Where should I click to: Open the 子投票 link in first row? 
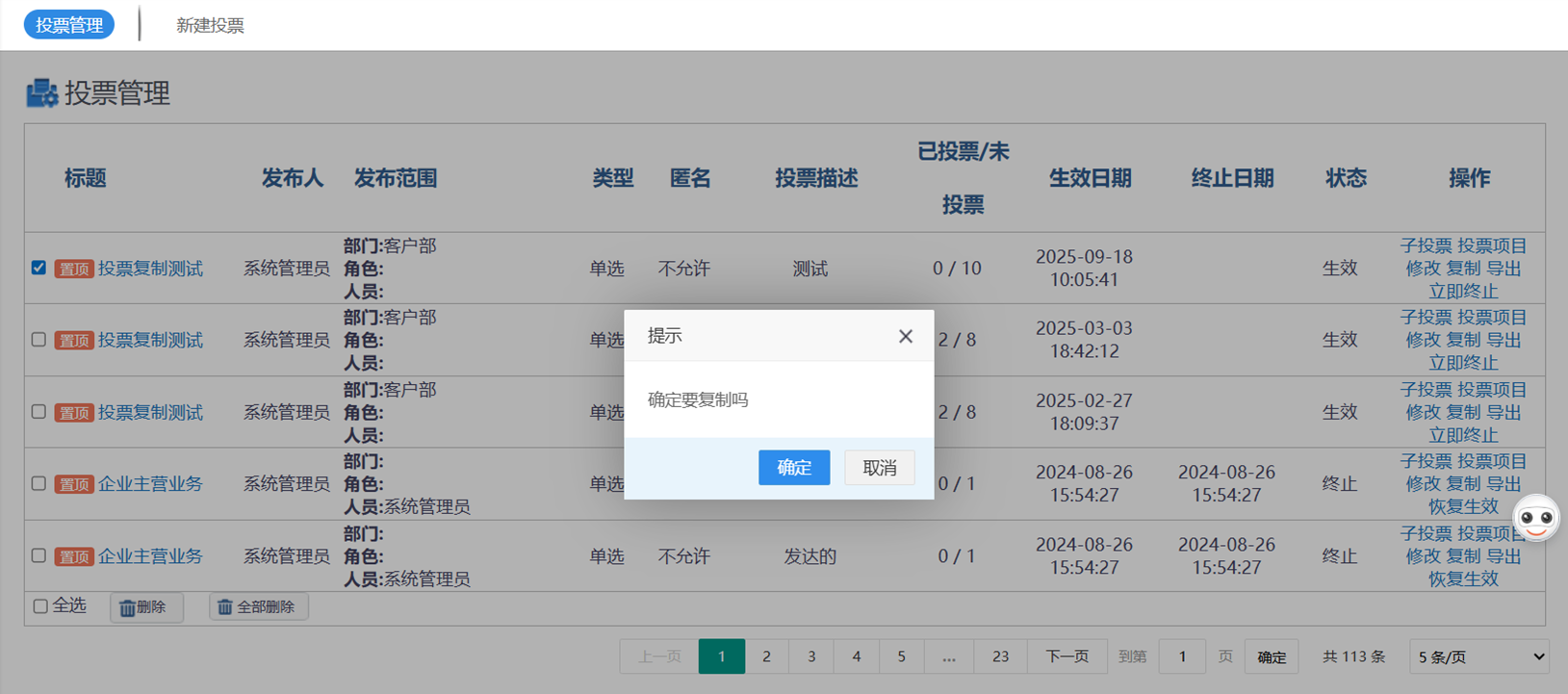[1425, 246]
